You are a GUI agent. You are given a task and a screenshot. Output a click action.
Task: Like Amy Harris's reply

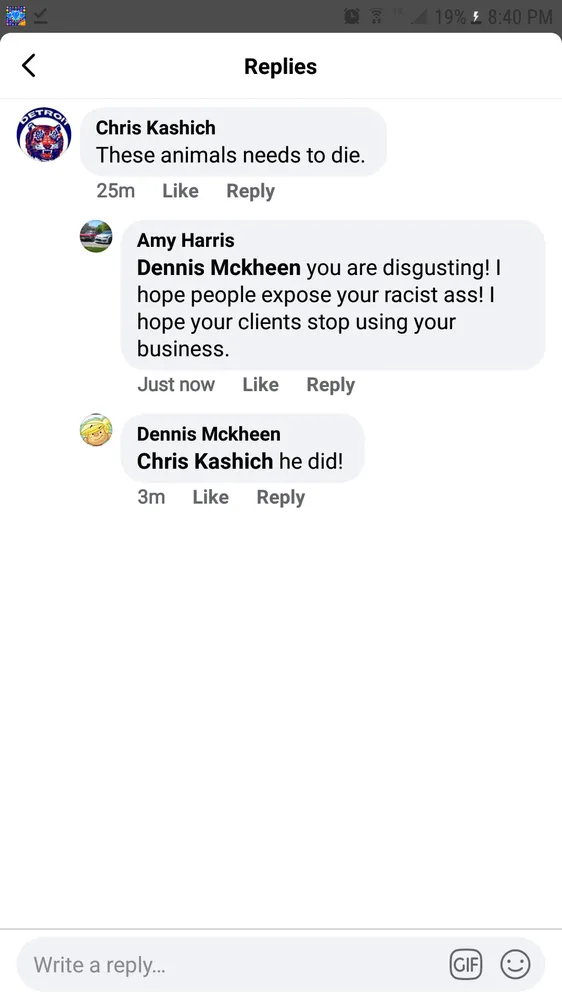(x=260, y=385)
